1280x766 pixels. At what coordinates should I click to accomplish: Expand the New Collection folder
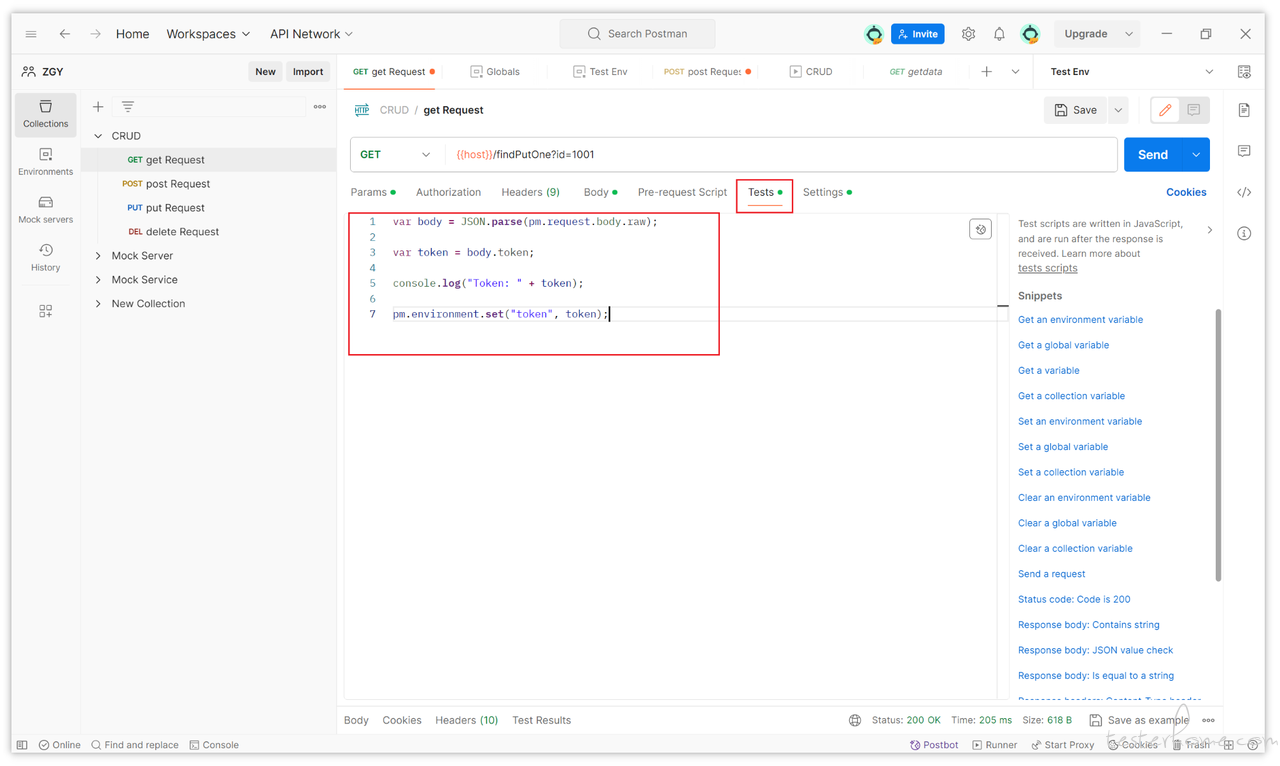tap(98, 304)
